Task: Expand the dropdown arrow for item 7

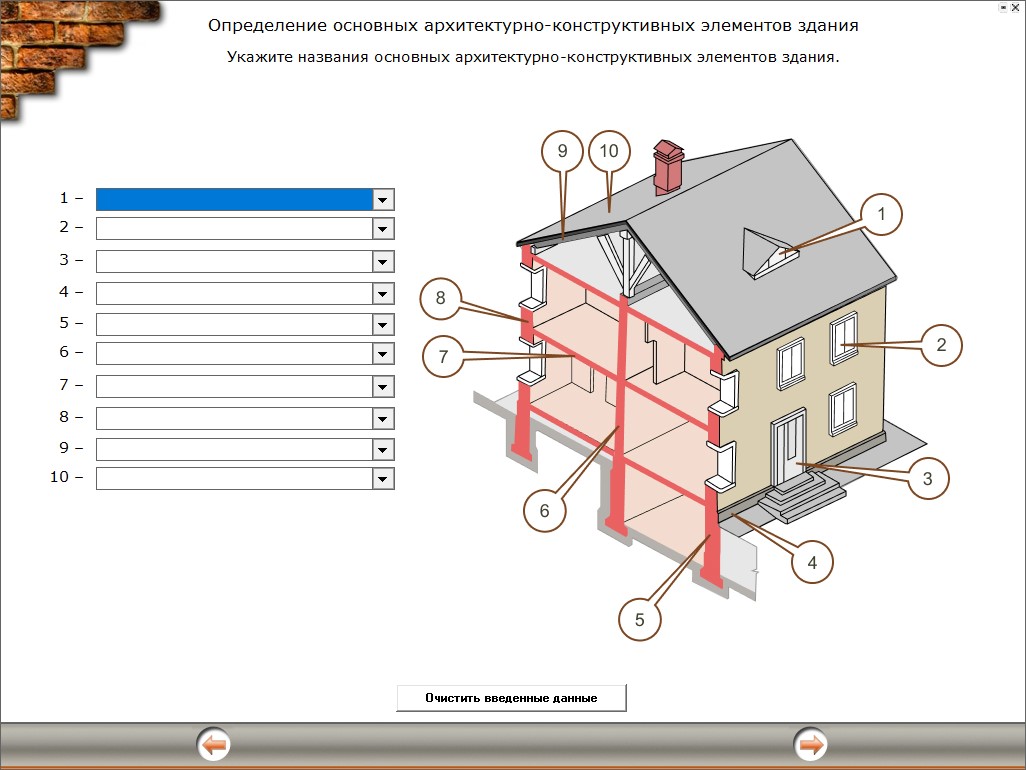Action: (x=382, y=387)
